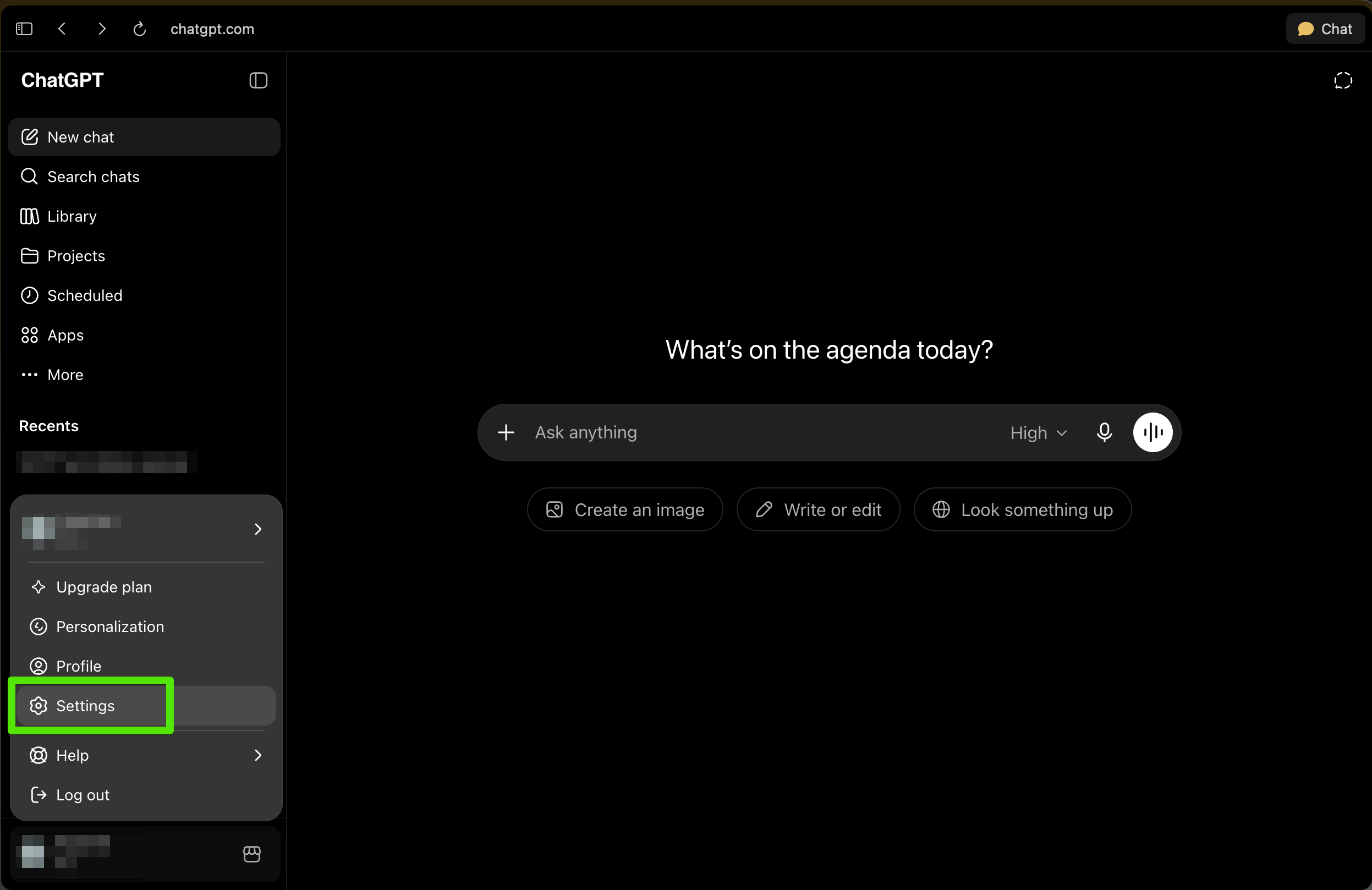1372x890 pixels.
Task: Expand account switcher chevron in popup menu
Action: (x=257, y=529)
